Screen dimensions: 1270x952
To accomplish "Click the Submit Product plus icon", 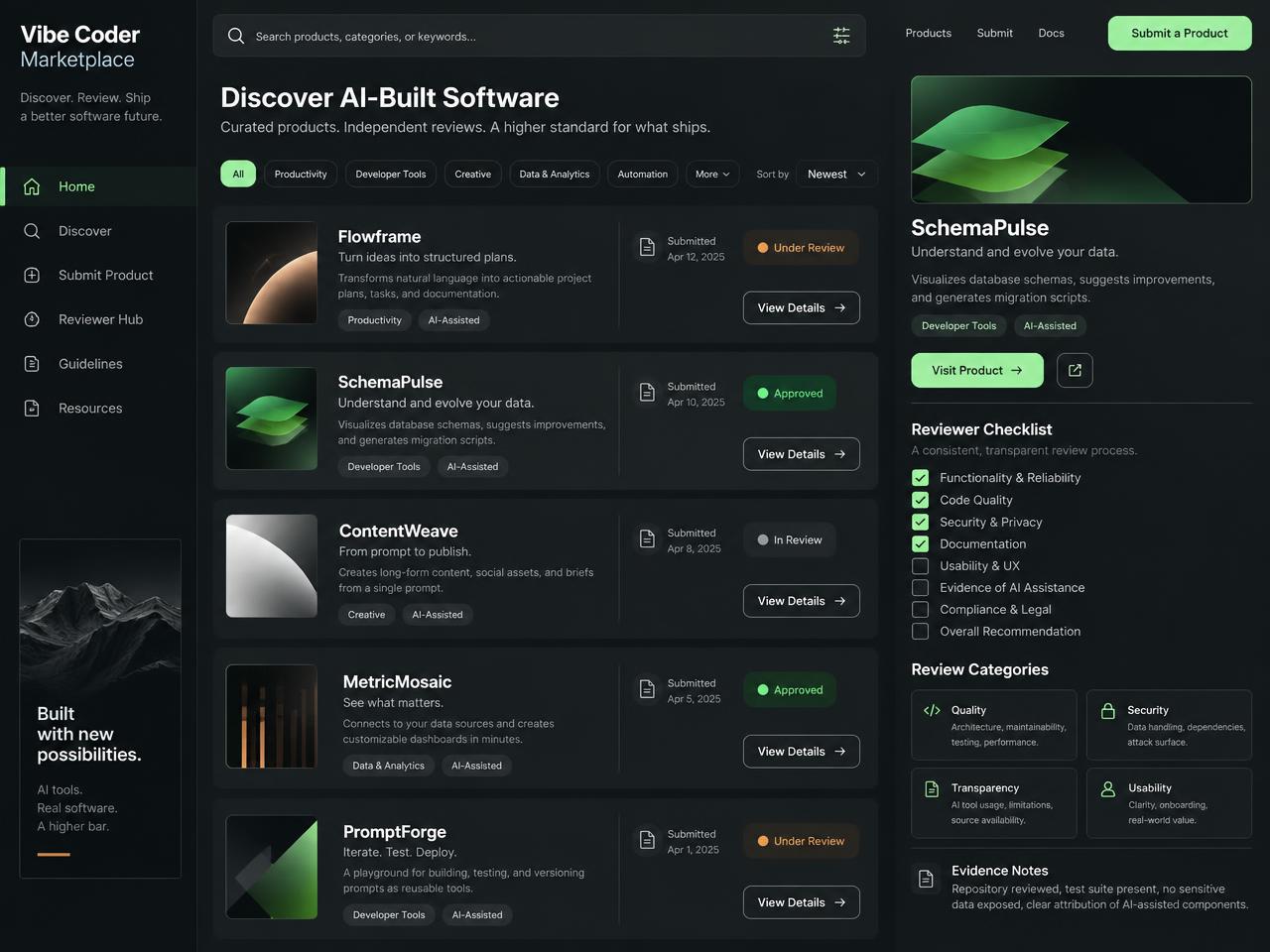I will pos(32,275).
